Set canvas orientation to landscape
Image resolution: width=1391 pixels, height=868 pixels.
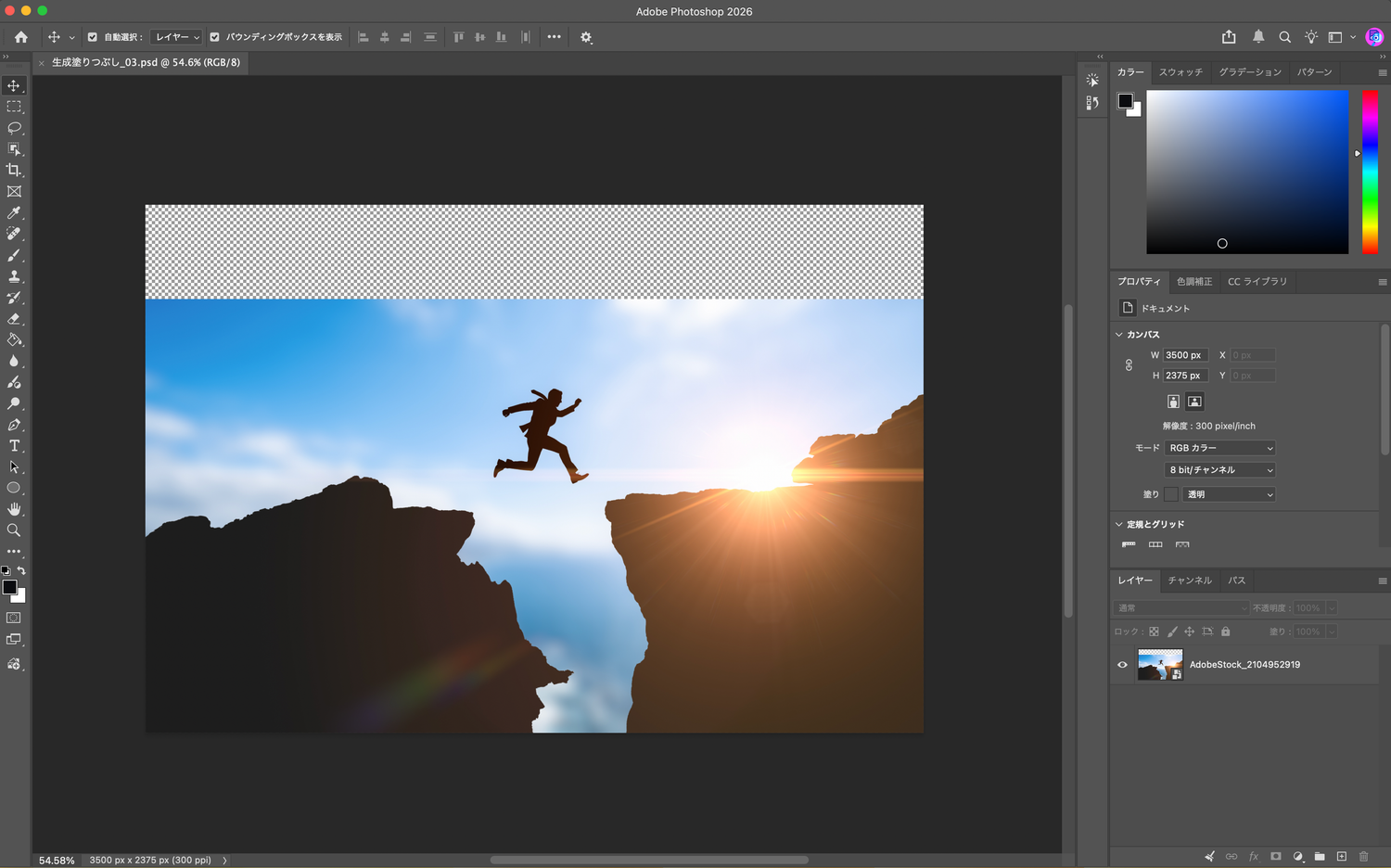[x=1194, y=402]
